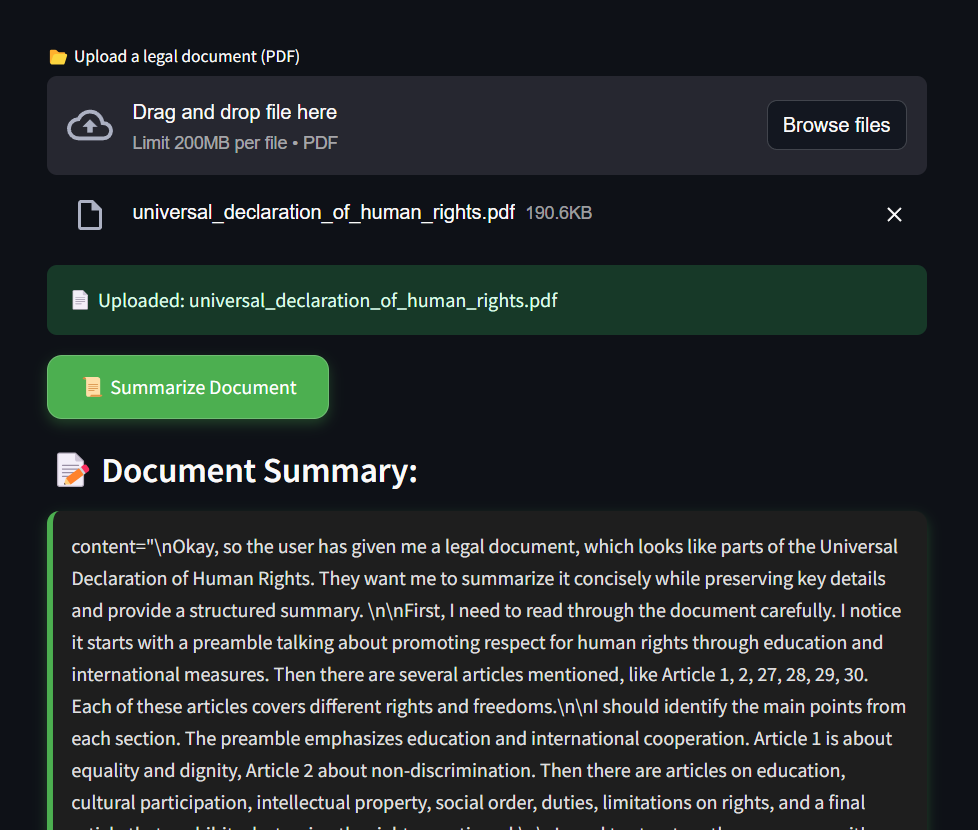The width and height of the screenshot is (978, 830).
Task: Click the 'Limit 200MB per file • PDF' text
Action: 235,143
